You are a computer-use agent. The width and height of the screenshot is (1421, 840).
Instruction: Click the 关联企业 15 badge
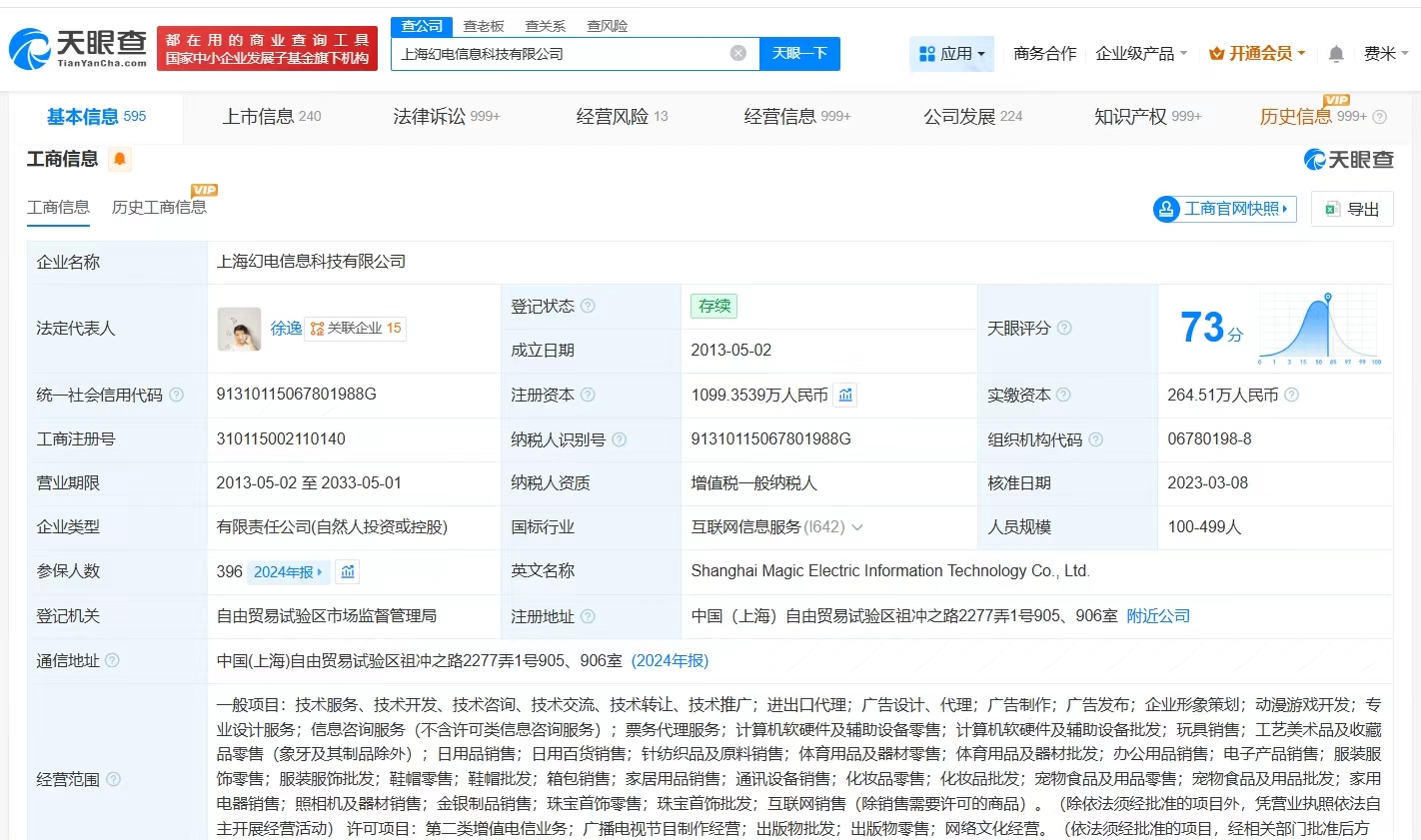click(355, 328)
